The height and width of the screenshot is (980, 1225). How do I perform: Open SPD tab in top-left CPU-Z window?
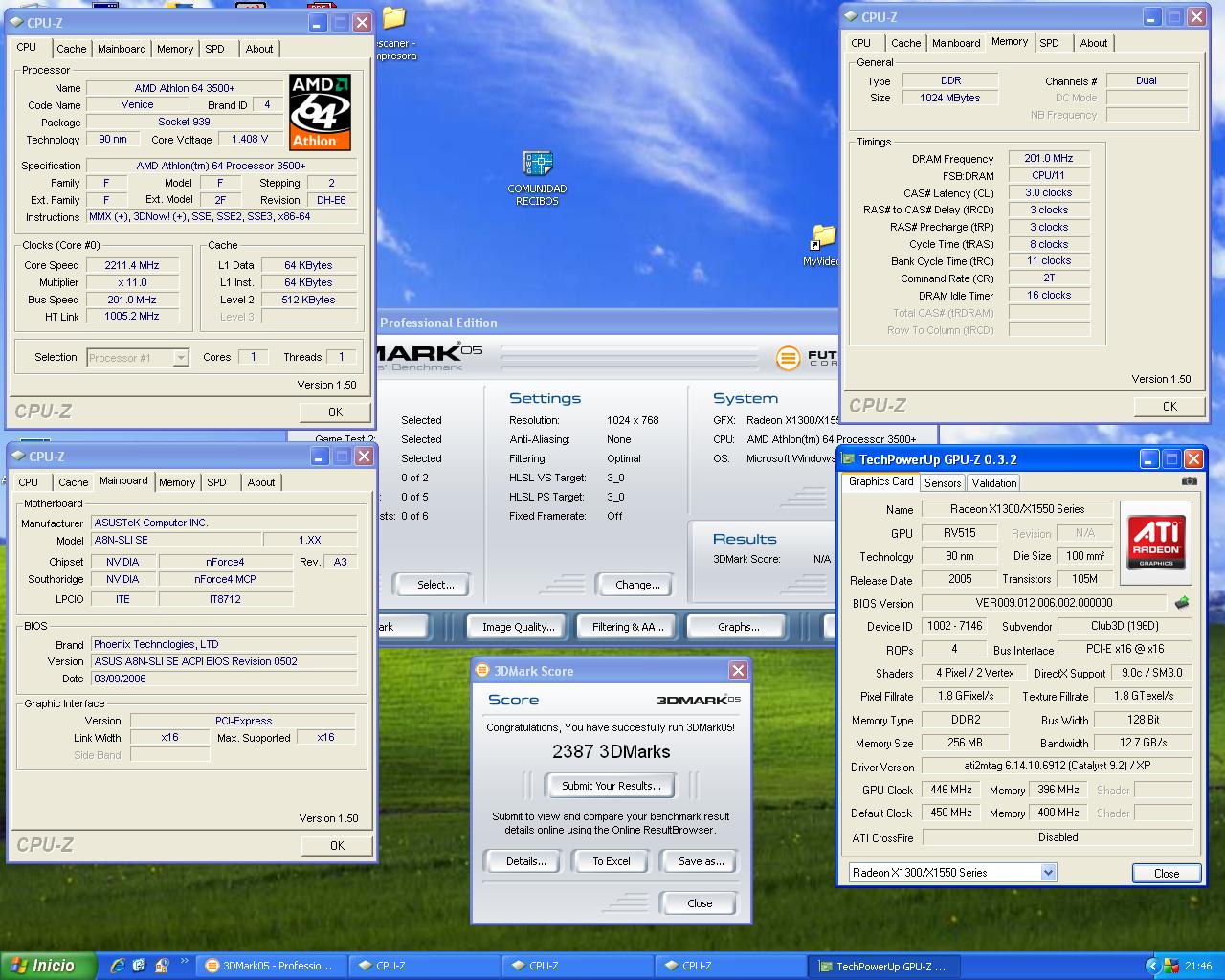(x=215, y=49)
